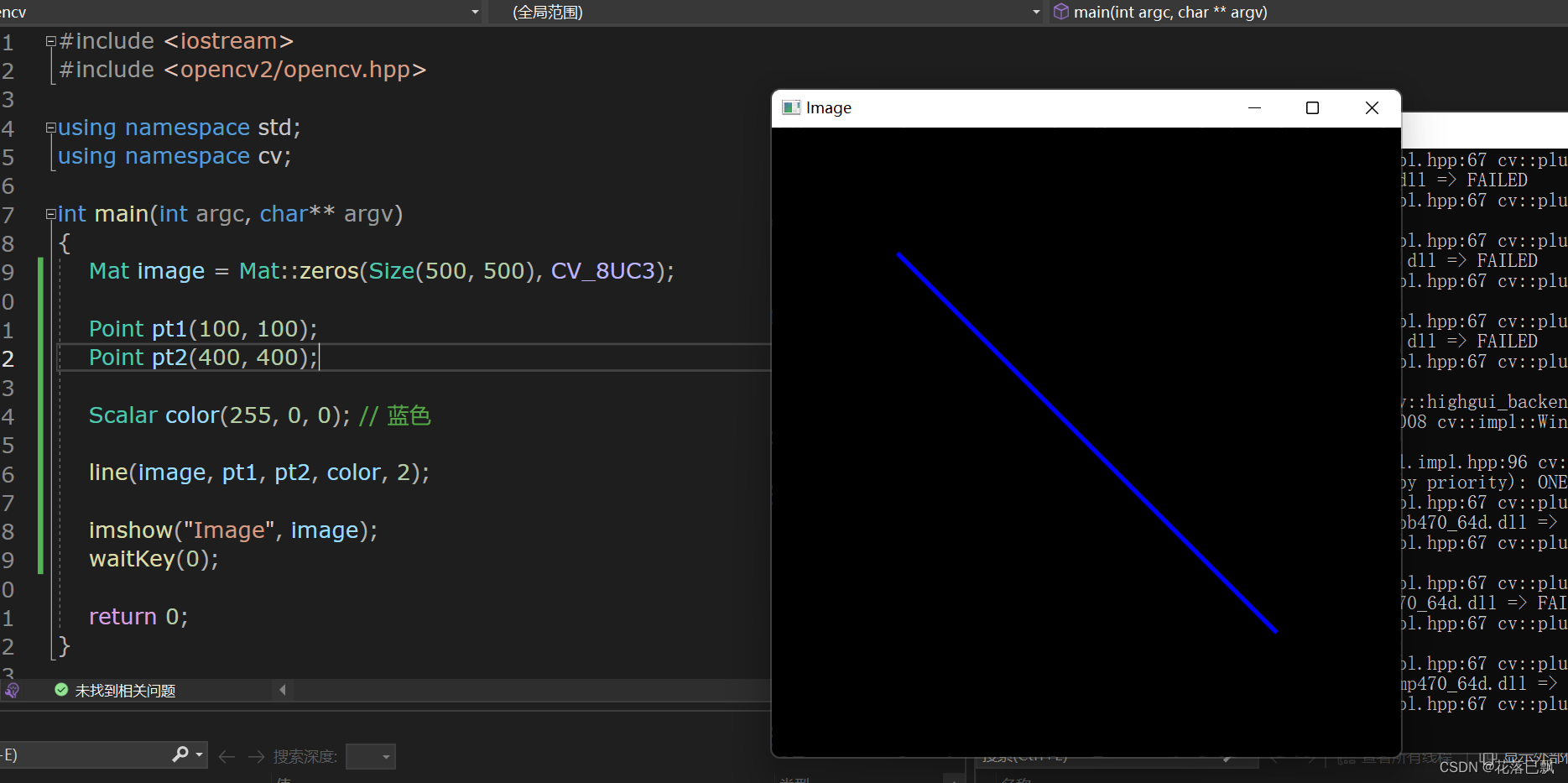Click the forward arrow next to search box
The height and width of the screenshot is (783, 1568).
(256, 757)
